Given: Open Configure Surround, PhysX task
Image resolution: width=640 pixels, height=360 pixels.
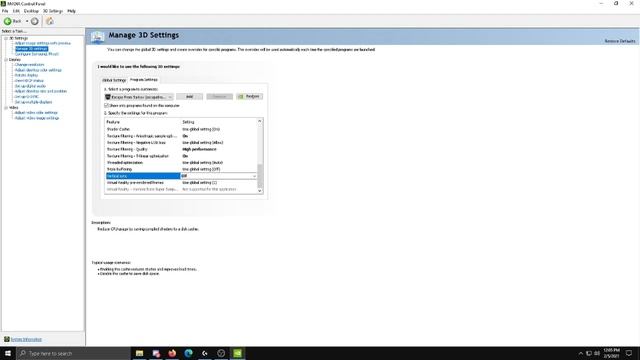Looking at the screenshot, I should [37, 54].
